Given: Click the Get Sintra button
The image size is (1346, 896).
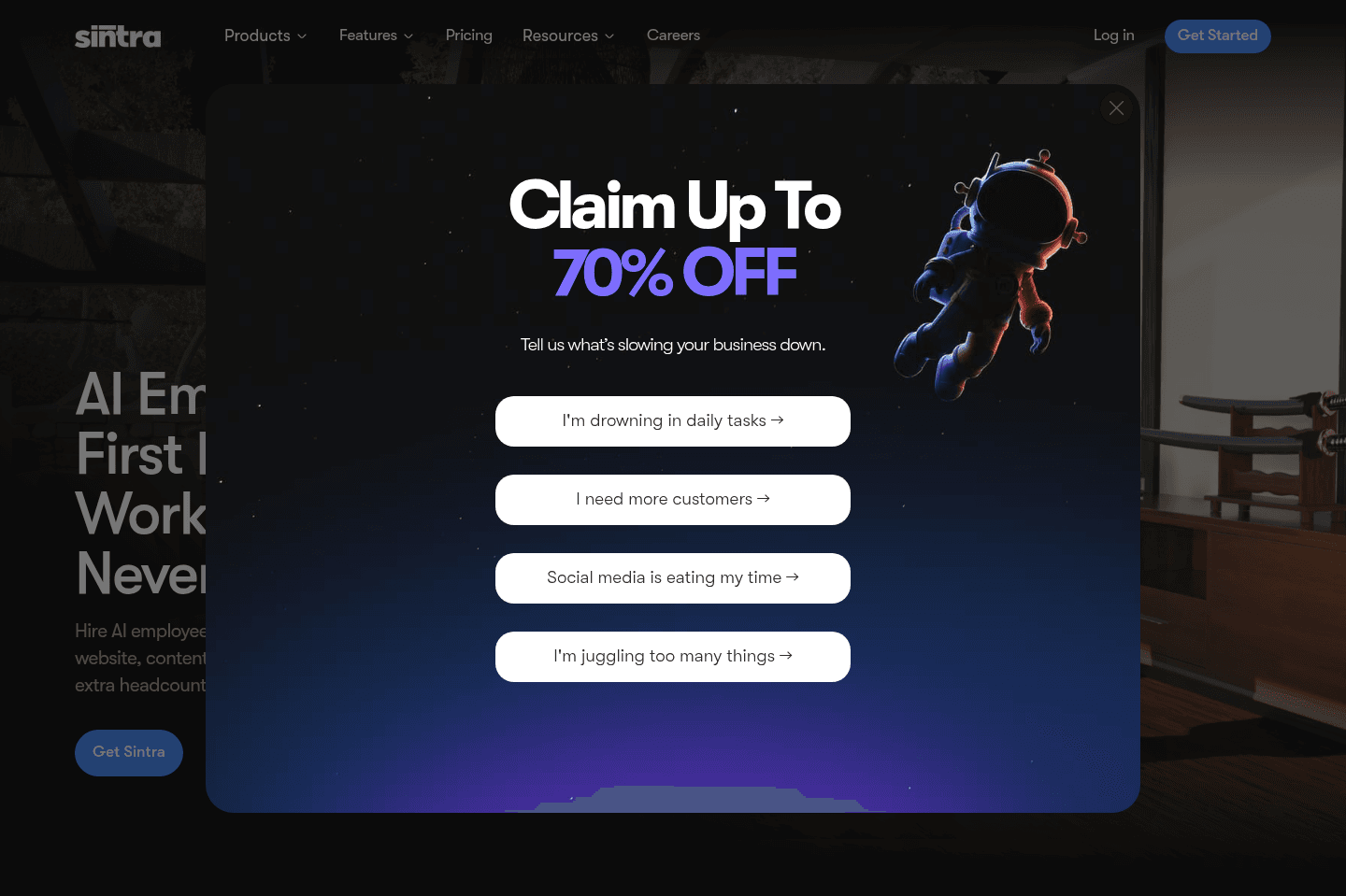Looking at the screenshot, I should [x=129, y=753].
